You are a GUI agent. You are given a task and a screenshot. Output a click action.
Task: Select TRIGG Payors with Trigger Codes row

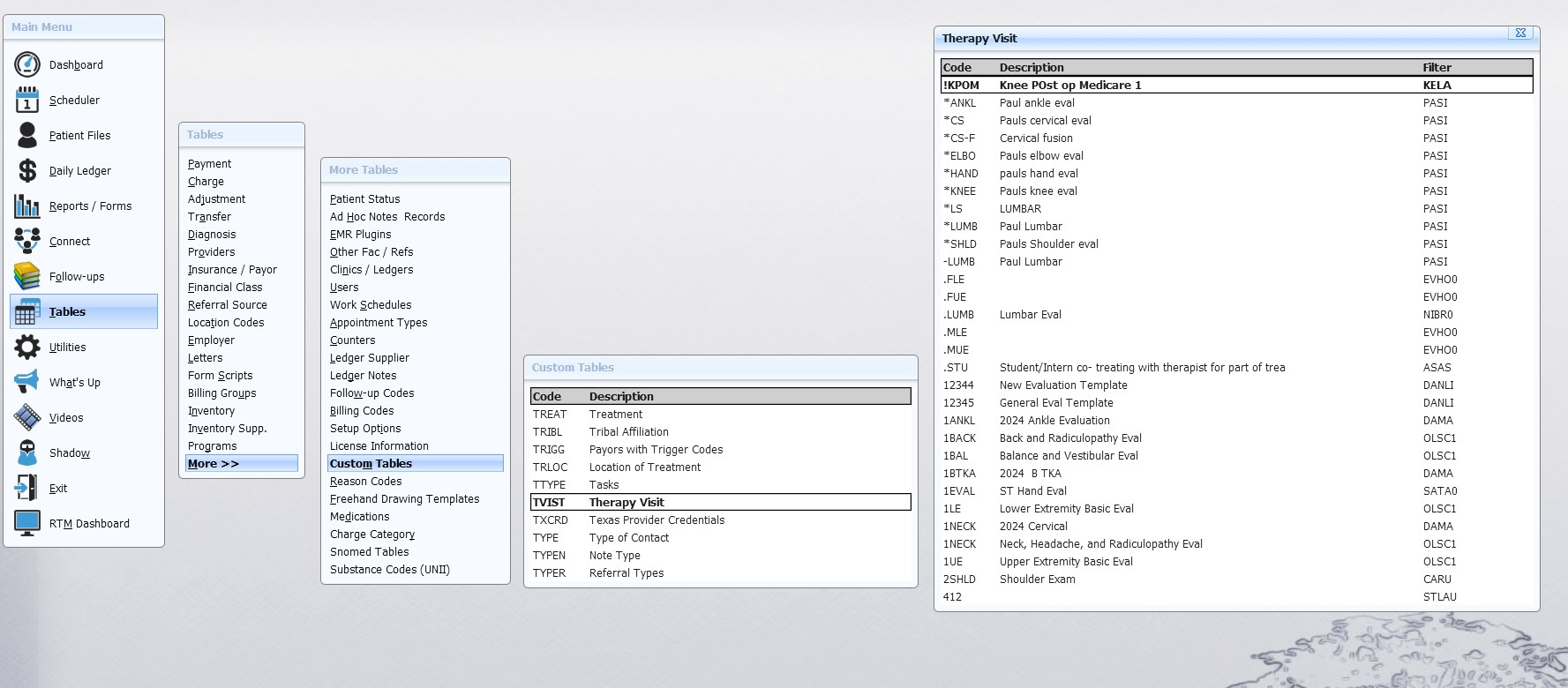(x=721, y=450)
